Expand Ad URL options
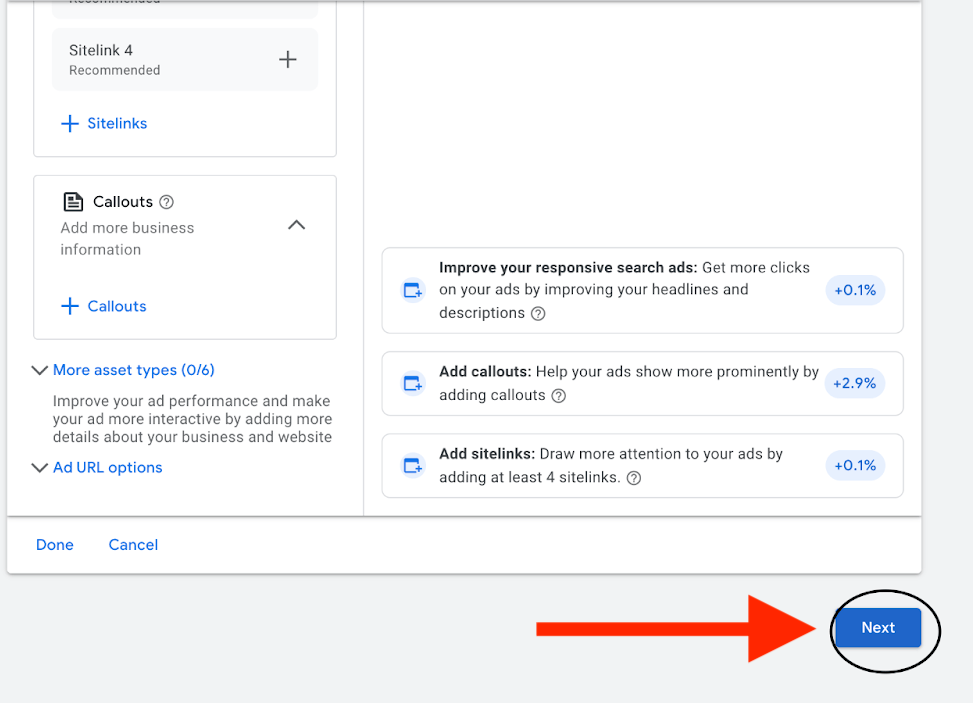973x703 pixels. pyautogui.click(x=107, y=467)
